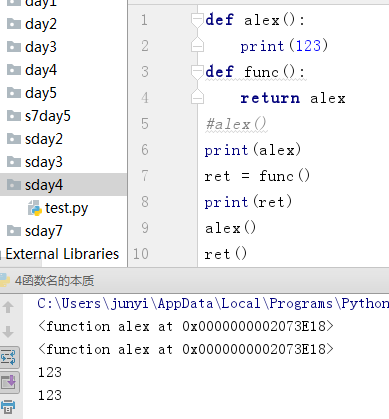Click line number 5 in gutter
This screenshot has height=419, width=389.
tap(144, 124)
